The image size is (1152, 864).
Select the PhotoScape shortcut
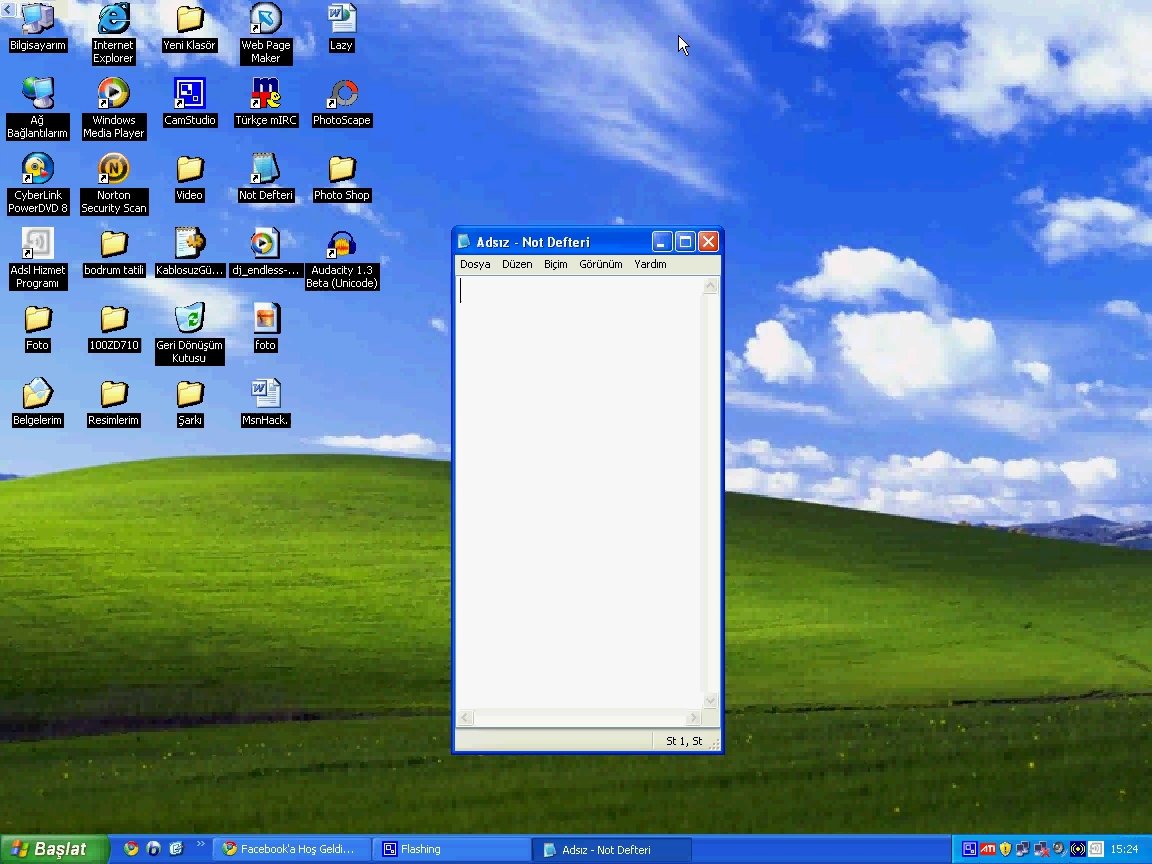click(x=342, y=102)
